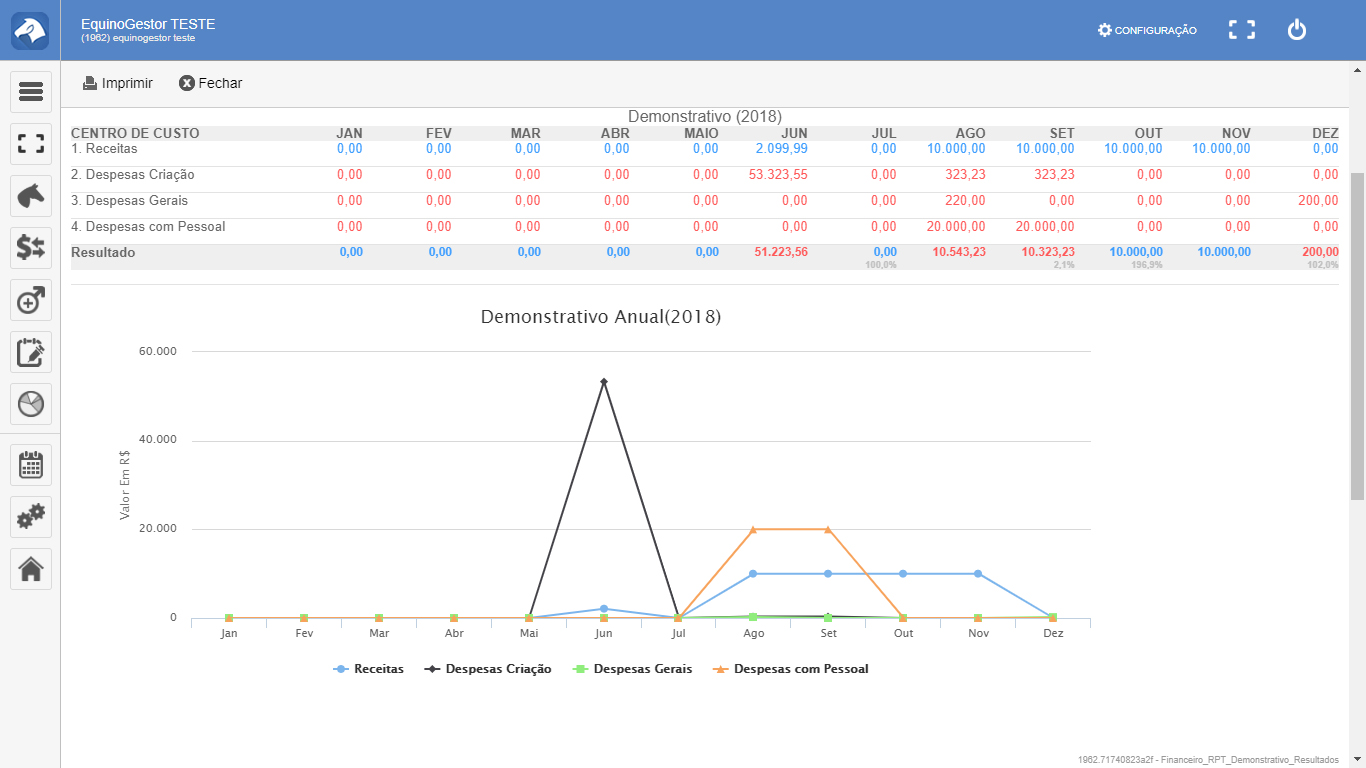
Task: Open the pie chart reports module
Action: tap(31, 404)
